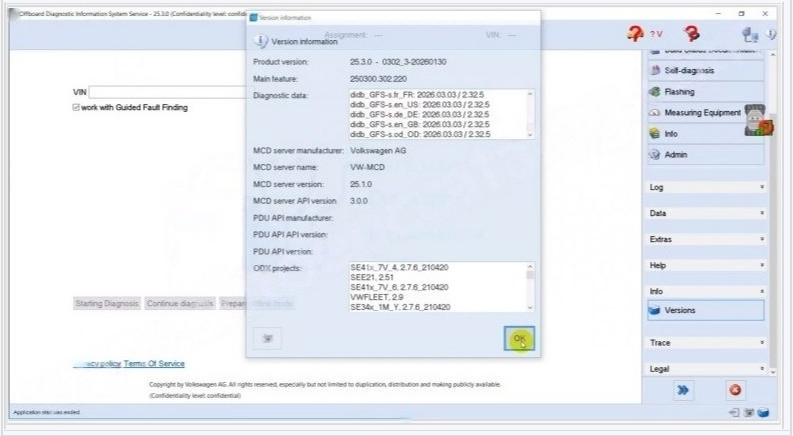The height and width of the screenshot is (436, 793).
Task: Expand the Data section
Action: [706, 213]
